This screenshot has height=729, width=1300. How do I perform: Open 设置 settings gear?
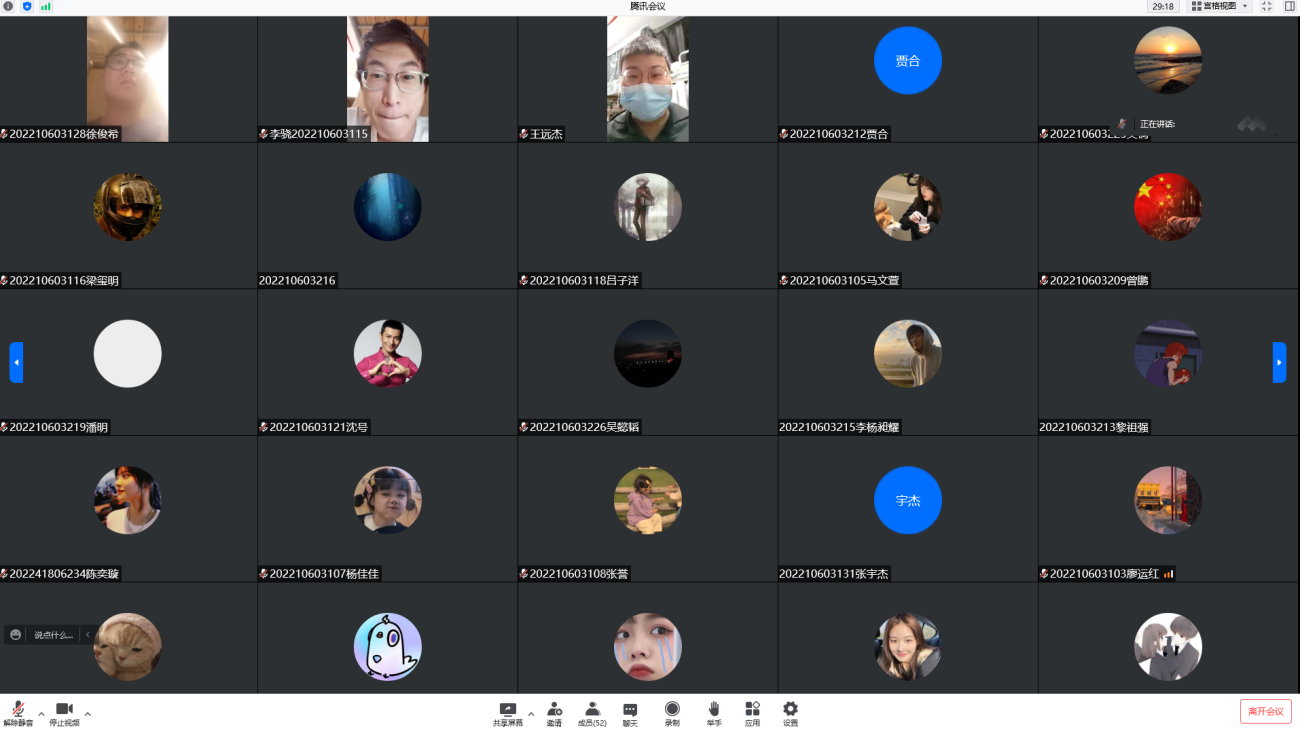click(x=790, y=712)
